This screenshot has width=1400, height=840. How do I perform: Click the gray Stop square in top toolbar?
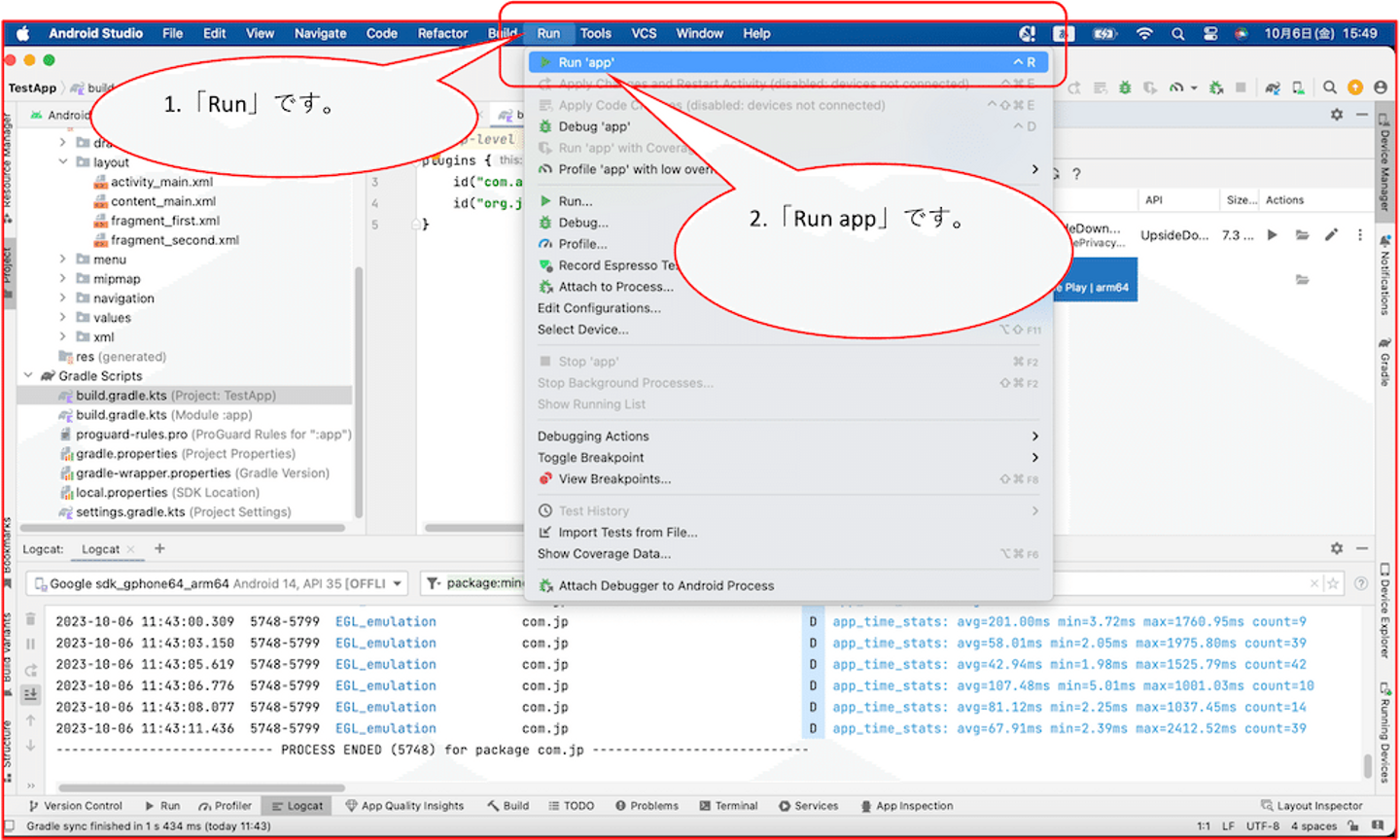(1241, 87)
